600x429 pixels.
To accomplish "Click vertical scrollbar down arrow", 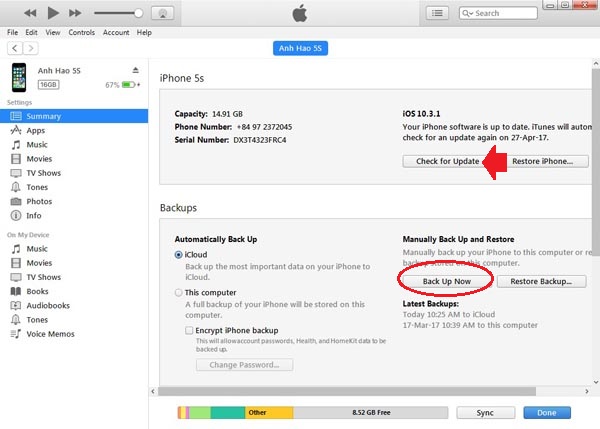I will point(596,382).
